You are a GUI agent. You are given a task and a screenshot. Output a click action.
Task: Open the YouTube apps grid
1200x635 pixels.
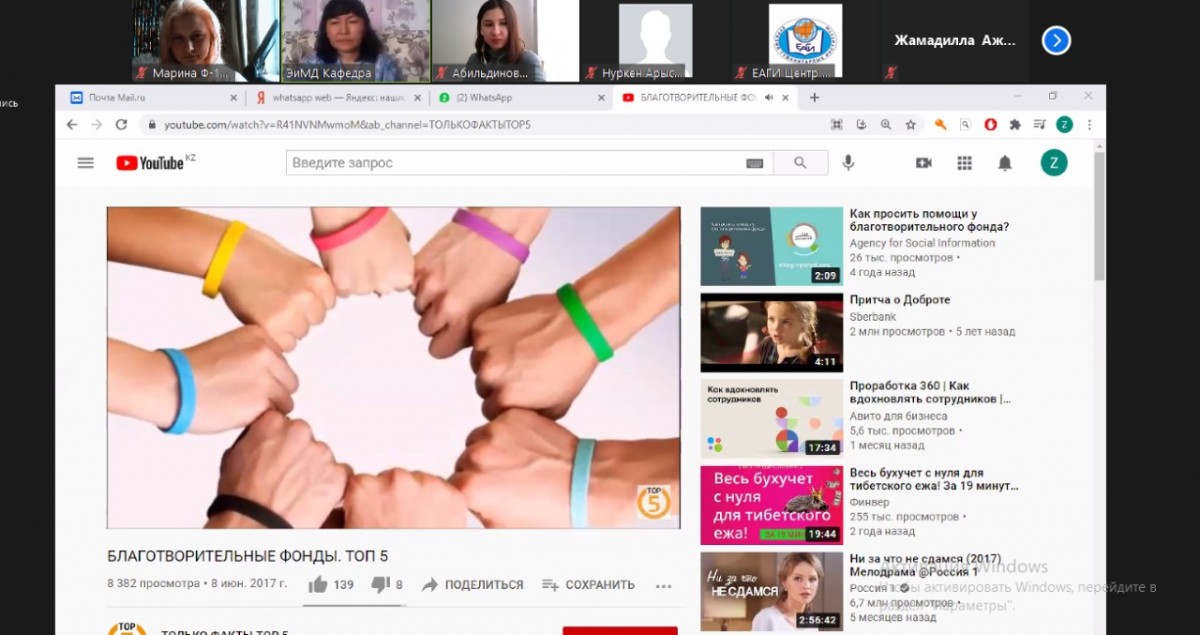[964, 163]
